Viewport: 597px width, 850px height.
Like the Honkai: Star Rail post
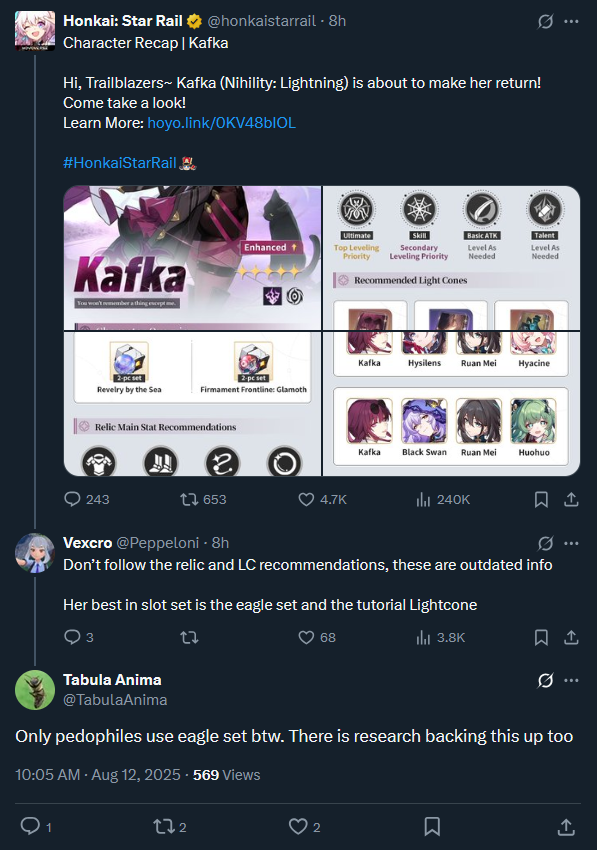click(x=322, y=499)
